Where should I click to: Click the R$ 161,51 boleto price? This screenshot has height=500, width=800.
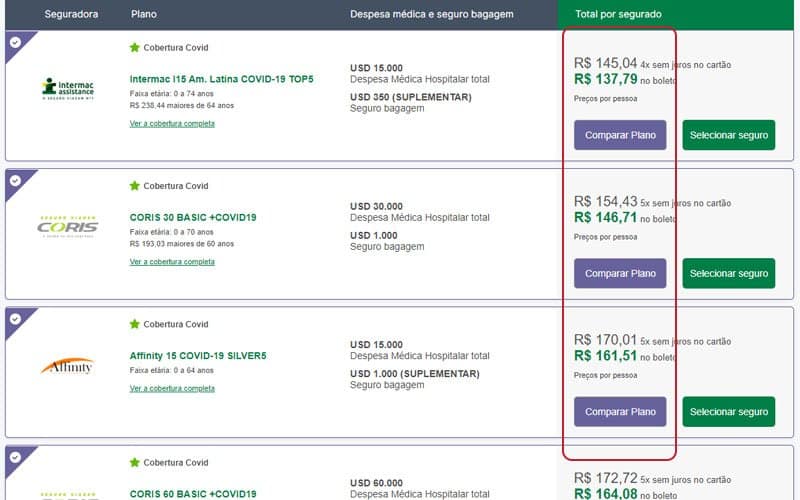click(606, 356)
